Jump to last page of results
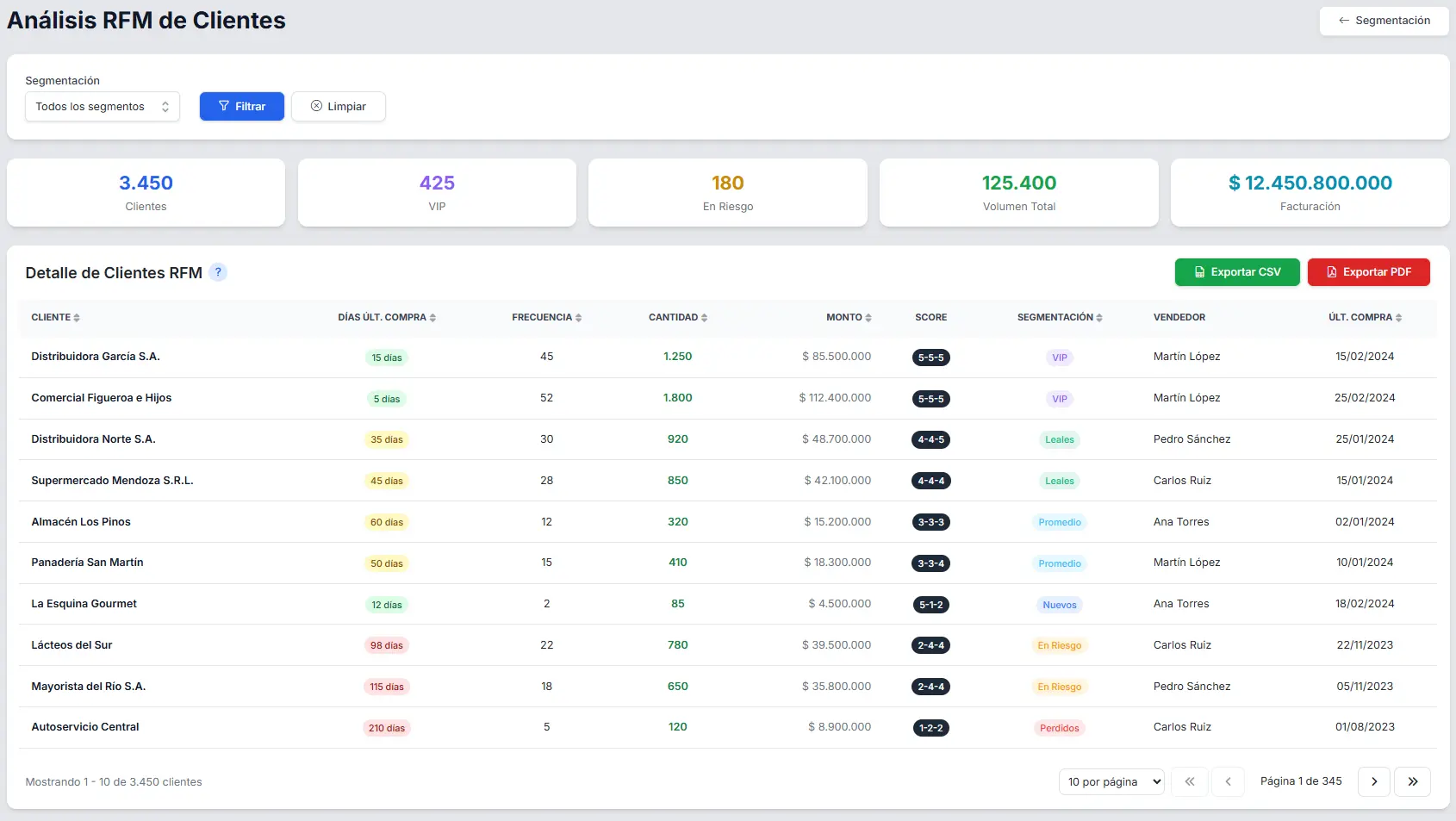The height and width of the screenshot is (821, 1456). (1412, 782)
